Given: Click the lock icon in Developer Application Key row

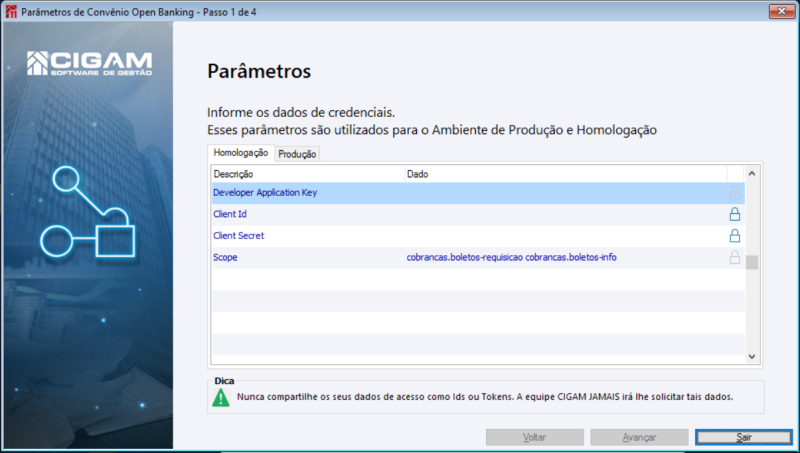Looking at the screenshot, I should point(735,193).
